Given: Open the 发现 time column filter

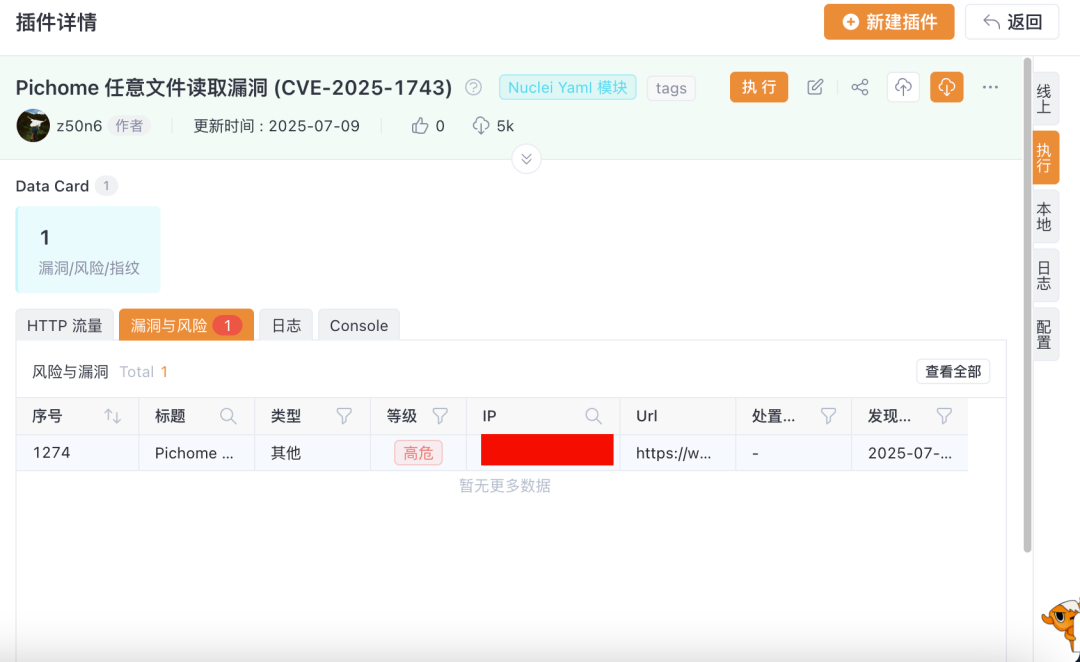Looking at the screenshot, I should [x=944, y=416].
